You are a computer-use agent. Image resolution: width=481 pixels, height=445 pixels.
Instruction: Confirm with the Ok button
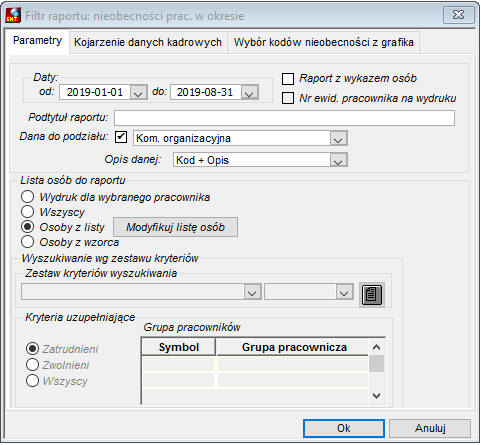(x=344, y=428)
